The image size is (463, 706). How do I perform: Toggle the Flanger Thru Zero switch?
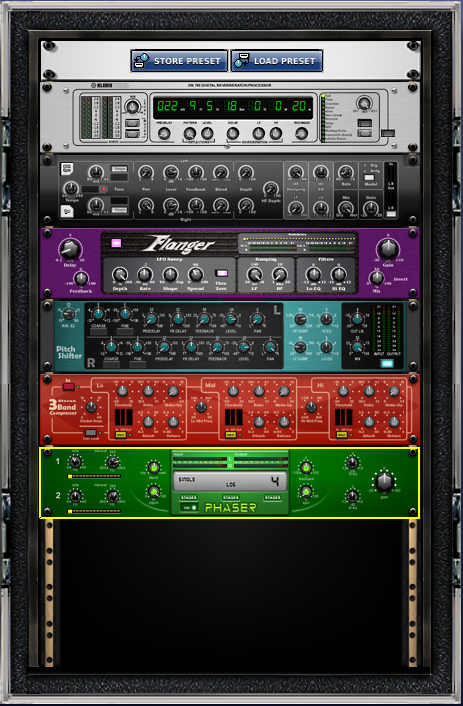pyautogui.click(x=221, y=273)
